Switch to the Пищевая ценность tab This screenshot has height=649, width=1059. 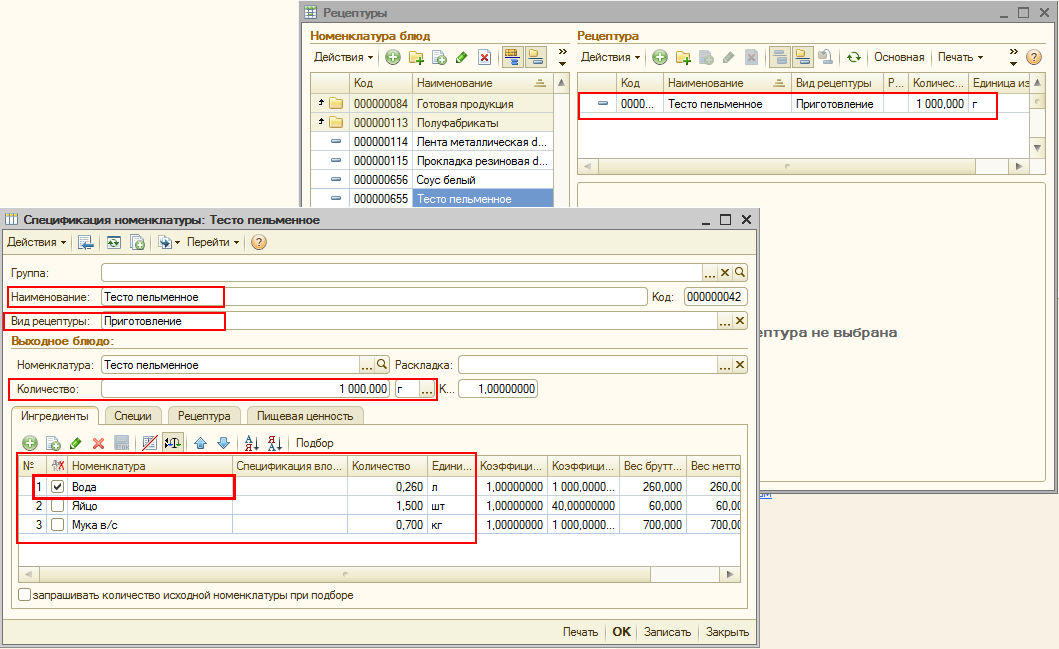pyautogui.click(x=304, y=416)
